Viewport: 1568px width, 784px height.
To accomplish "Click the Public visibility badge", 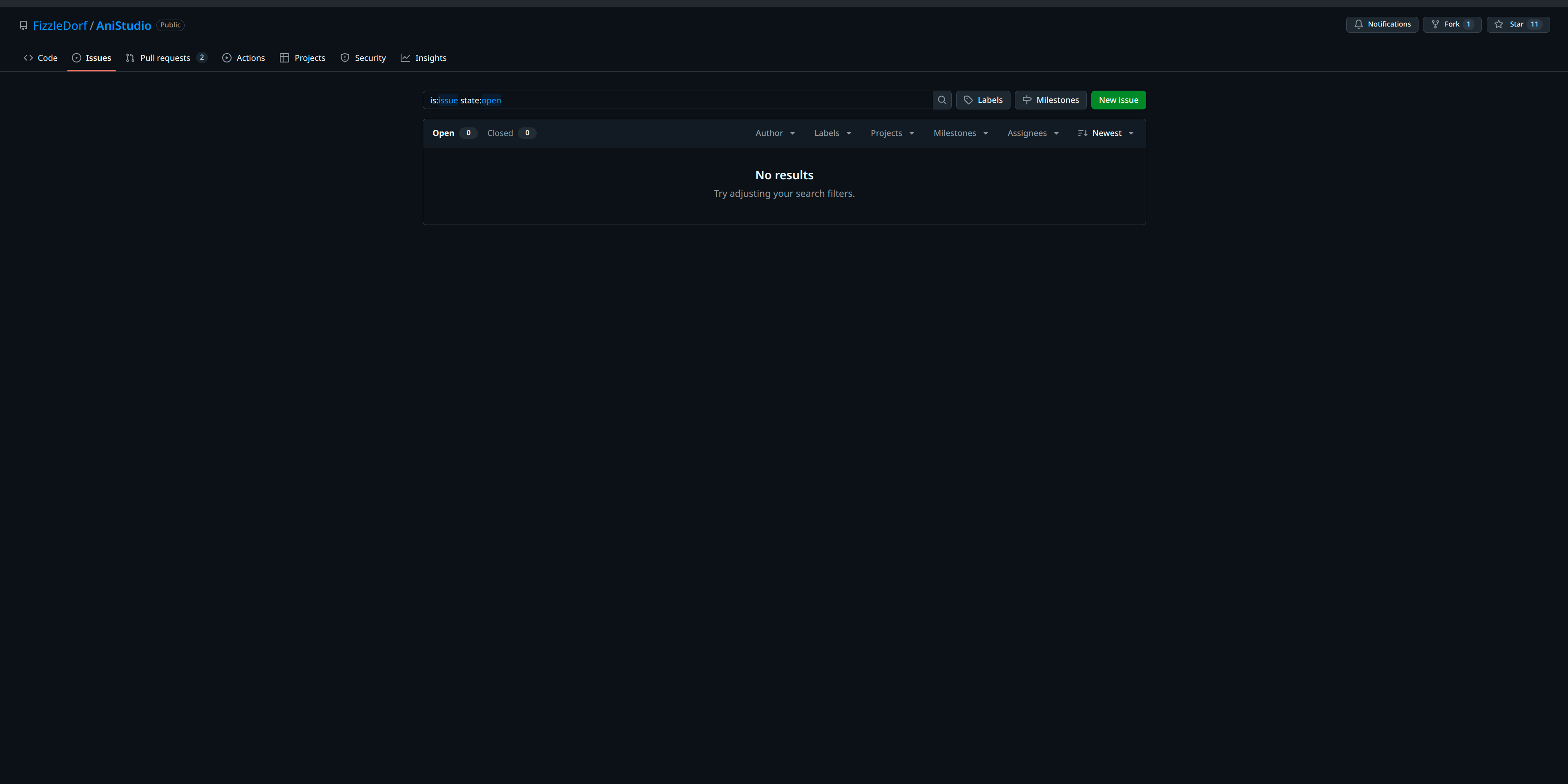I will click(170, 25).
